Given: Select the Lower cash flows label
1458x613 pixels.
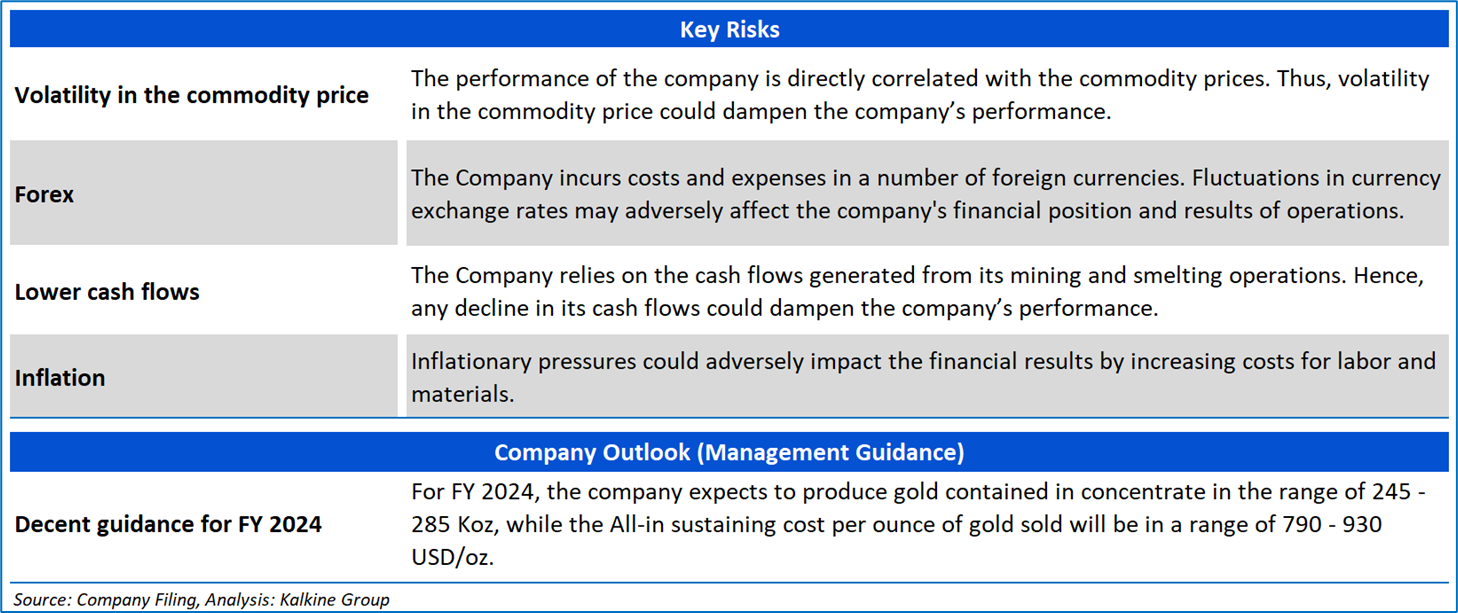Looking at the screenshot, I should 107,292.
